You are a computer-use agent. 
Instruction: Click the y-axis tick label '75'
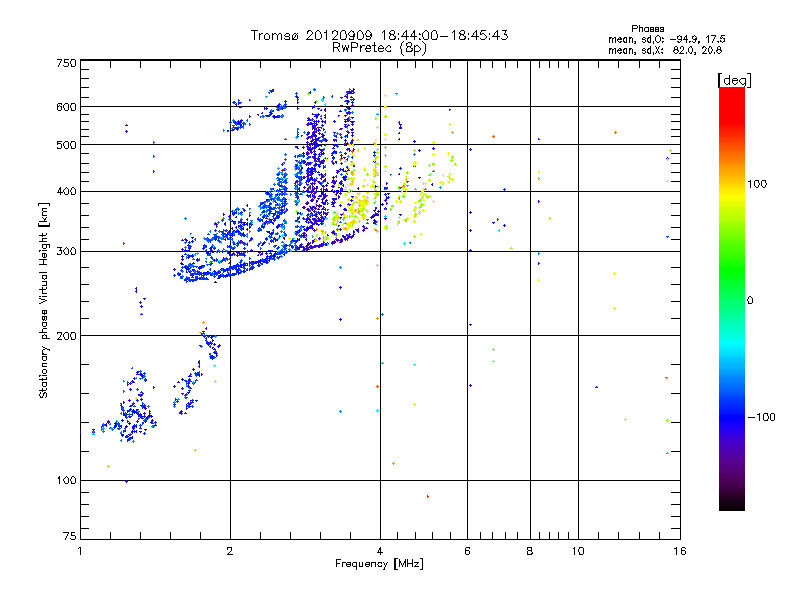(70, 536)
